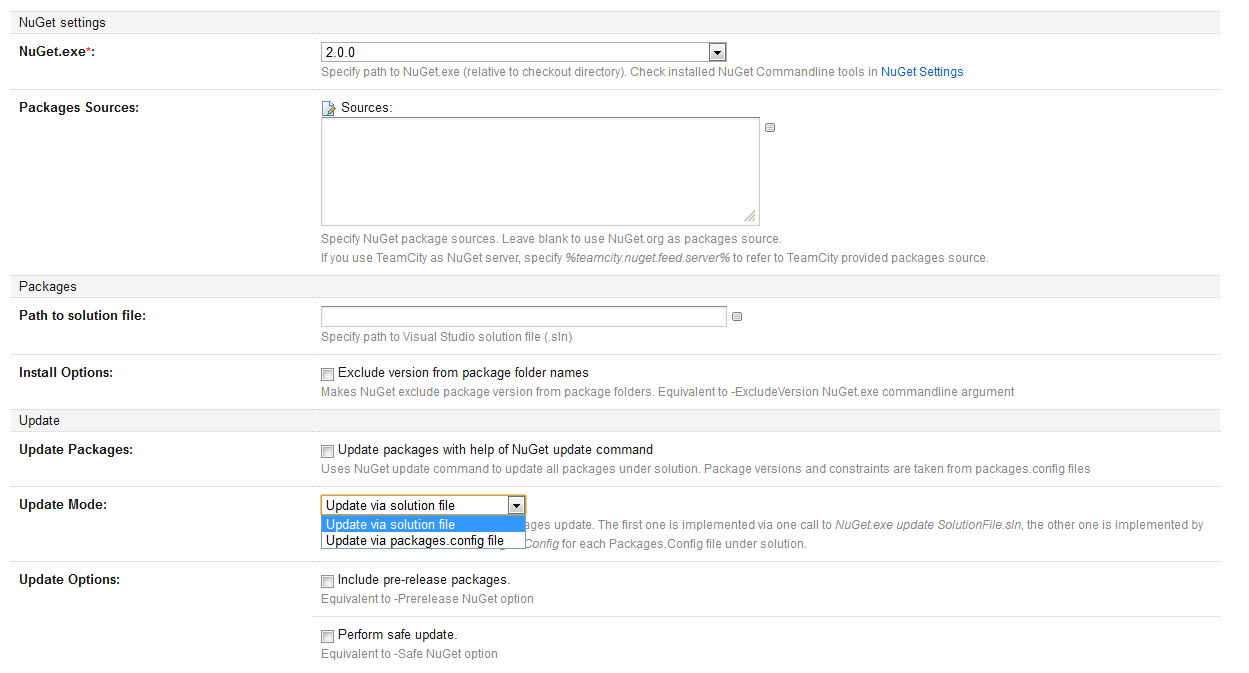Viewport: 1249px width, 673px height.
Task: Enable "Exclude version from package folder names" checkbox
Action: click(x=327, y=374)
